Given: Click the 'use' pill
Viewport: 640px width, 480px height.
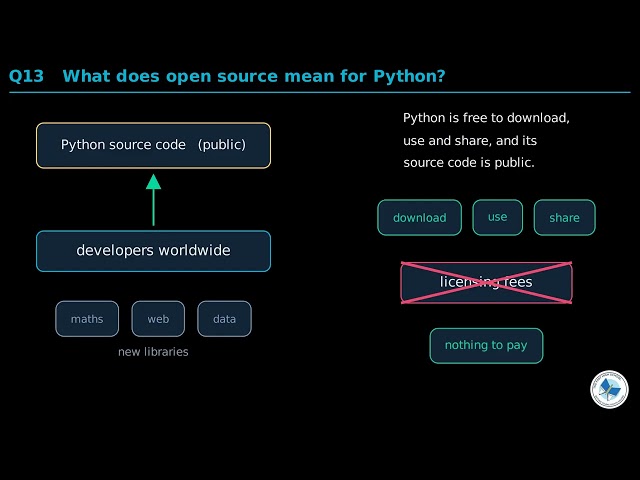Looking at the screenshot, I should tap(498, 218).
